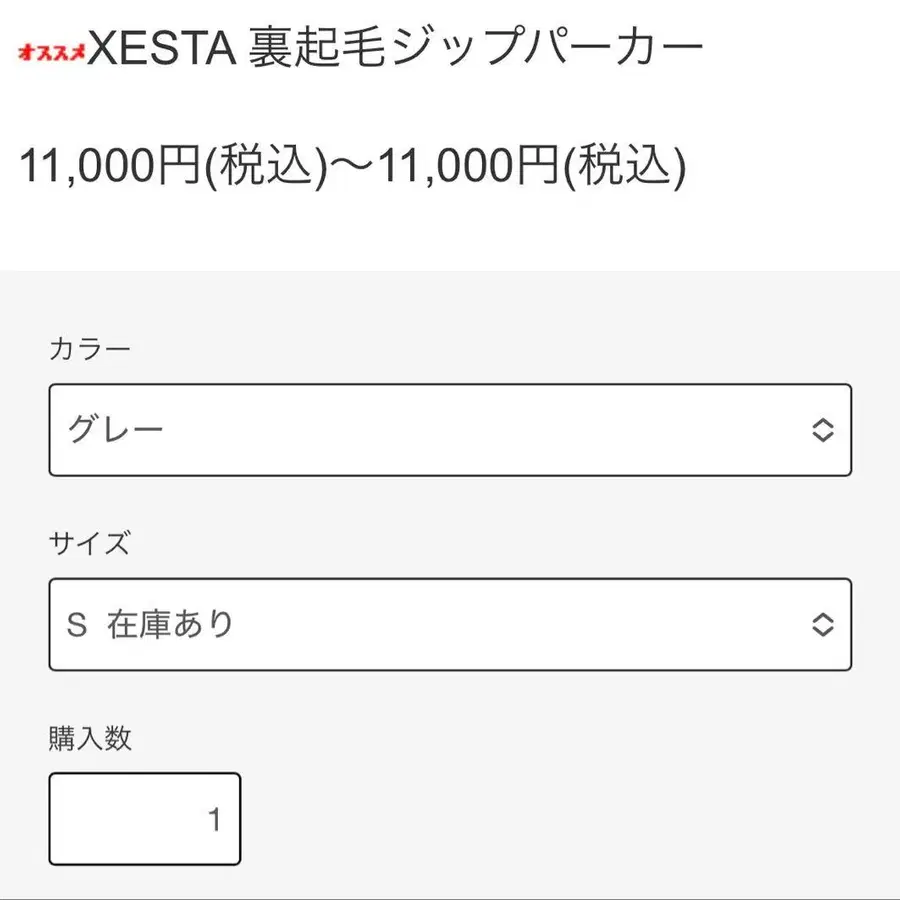Focus the 購入数 quantity input field
Screen dimensions: 900x900
click(145, 819)
